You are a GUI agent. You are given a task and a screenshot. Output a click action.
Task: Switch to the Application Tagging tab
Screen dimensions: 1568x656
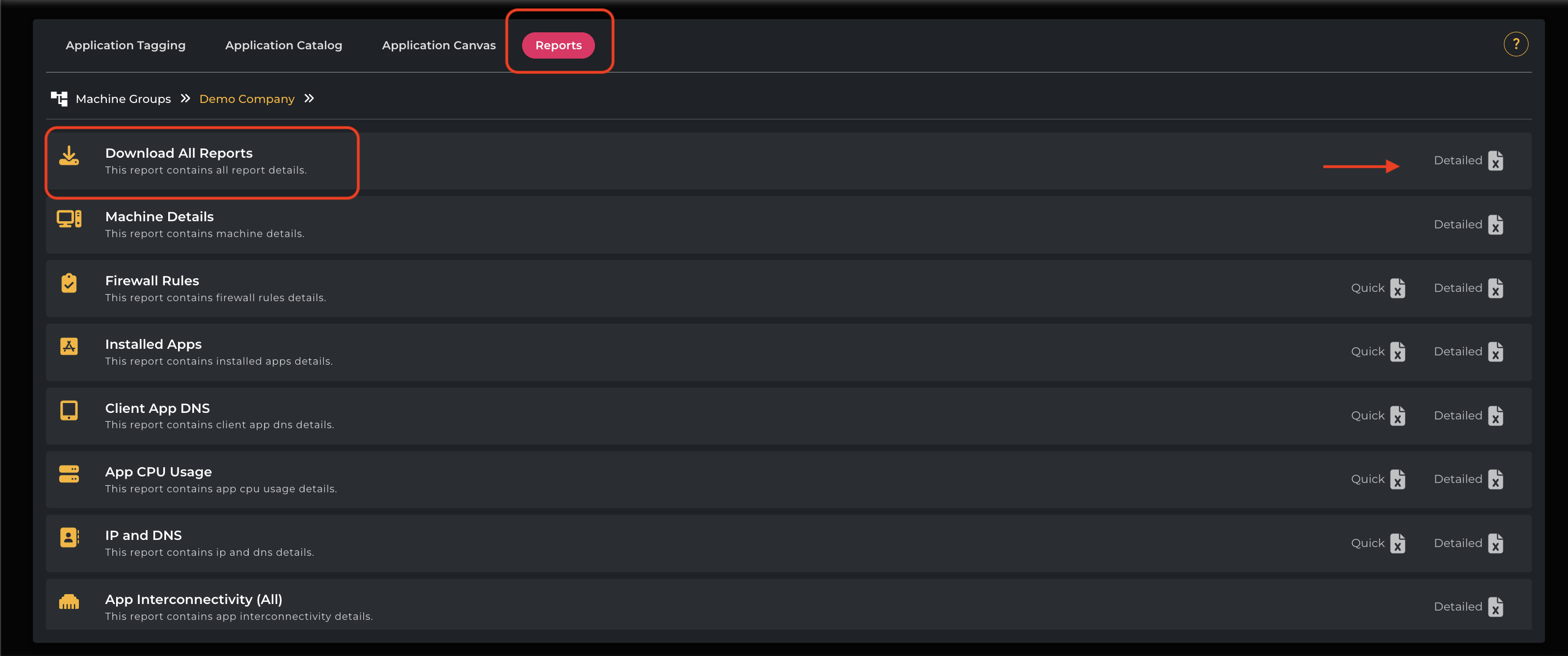125,45
